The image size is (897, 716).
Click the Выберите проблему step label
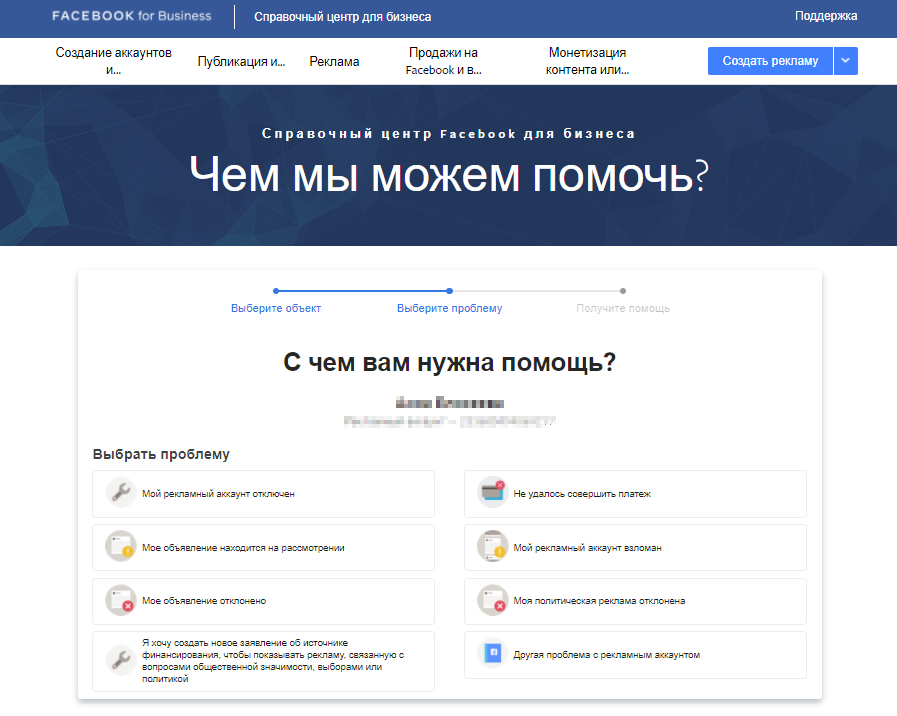449,308
